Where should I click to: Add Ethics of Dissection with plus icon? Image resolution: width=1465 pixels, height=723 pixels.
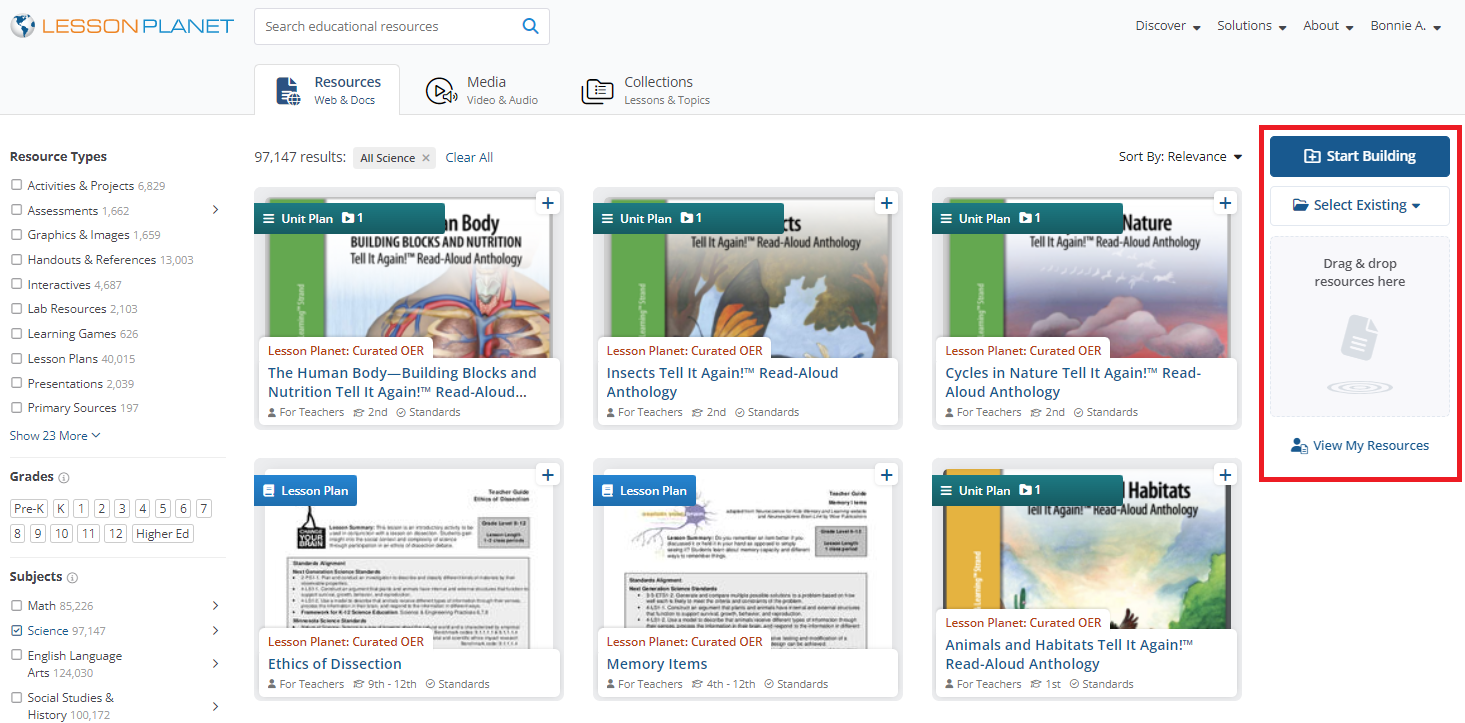(547, 475)
